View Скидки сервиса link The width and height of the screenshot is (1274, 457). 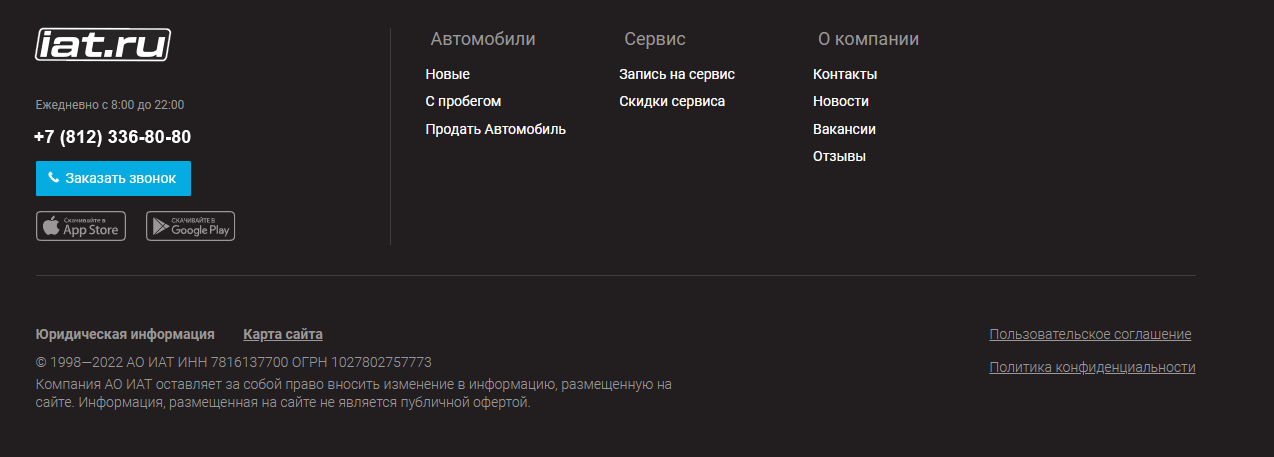[x=672, y=101]
